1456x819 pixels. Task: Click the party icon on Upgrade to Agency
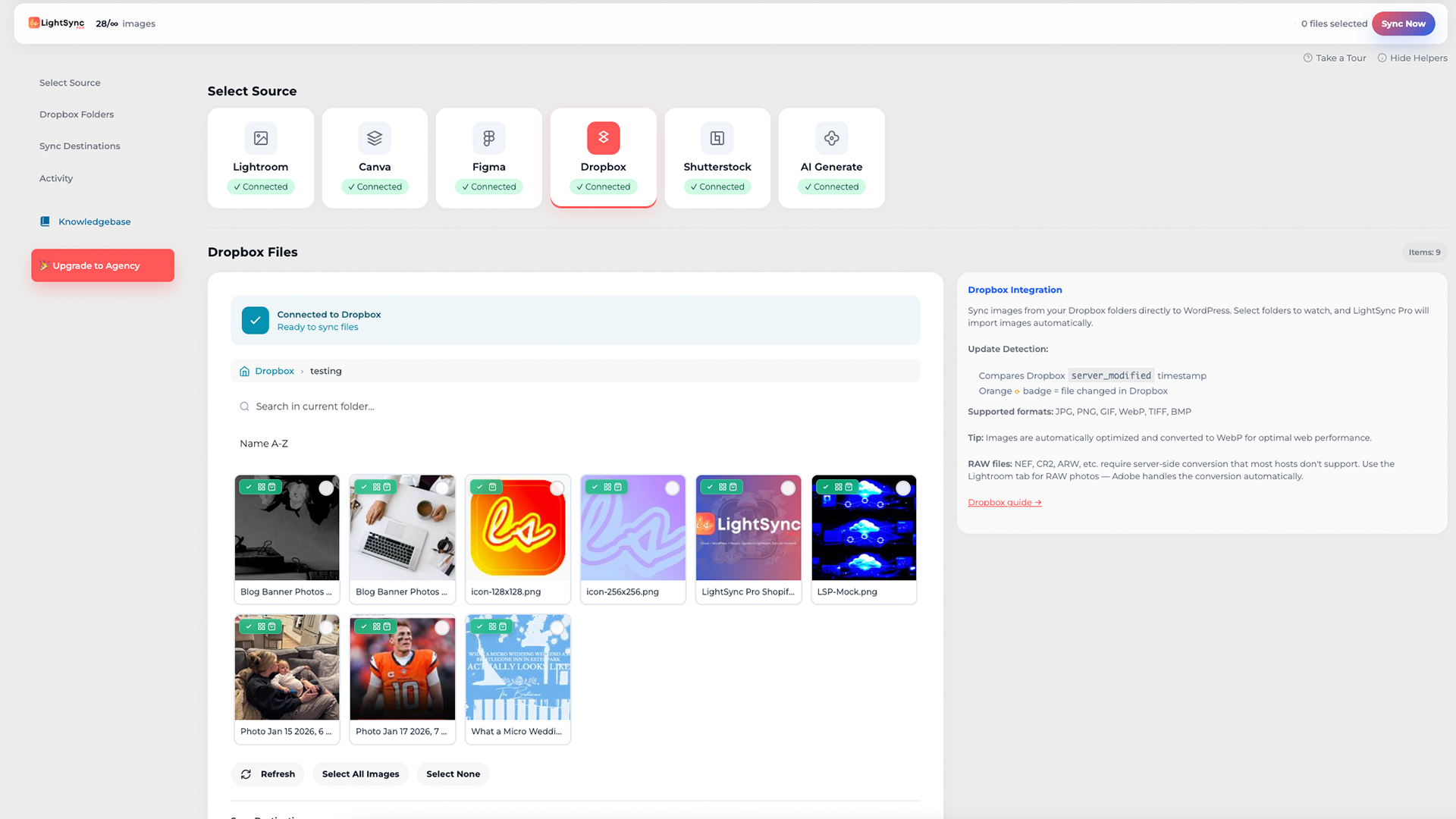[45, 265]
